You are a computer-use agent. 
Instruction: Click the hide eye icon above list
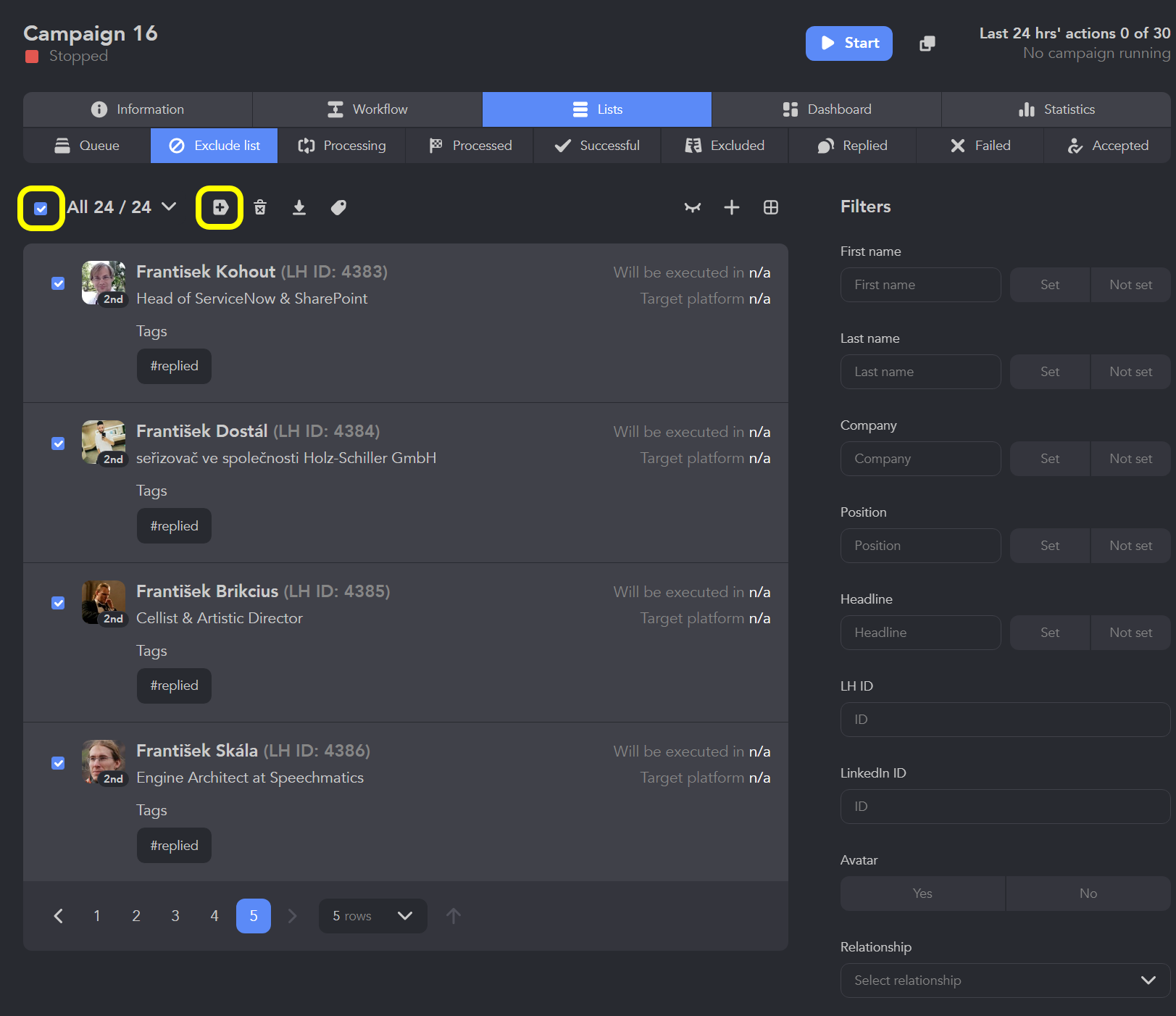pos(693,208)
